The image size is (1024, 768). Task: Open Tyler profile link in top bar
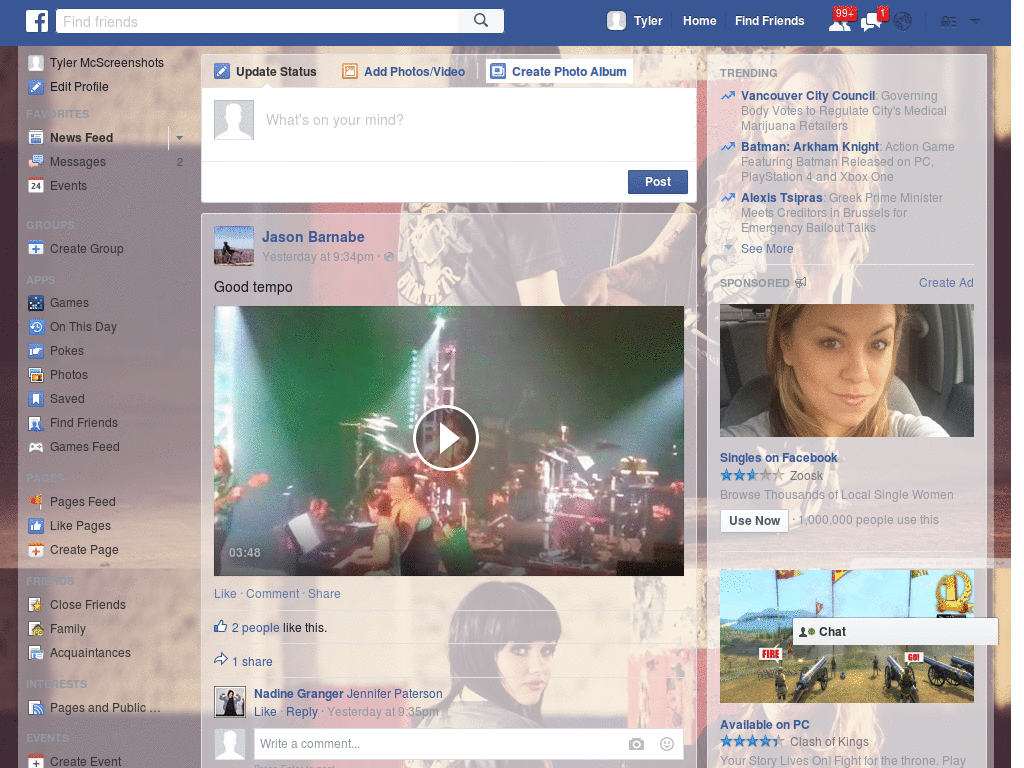tap(648, 21)
